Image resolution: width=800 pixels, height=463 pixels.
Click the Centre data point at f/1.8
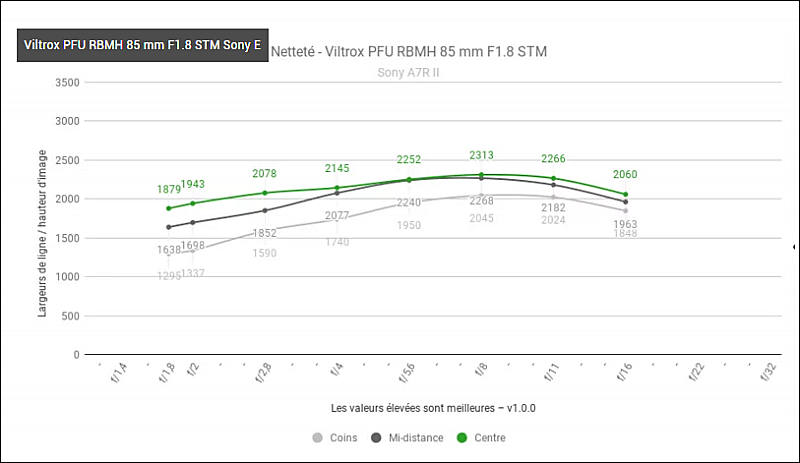coord(169,208)
